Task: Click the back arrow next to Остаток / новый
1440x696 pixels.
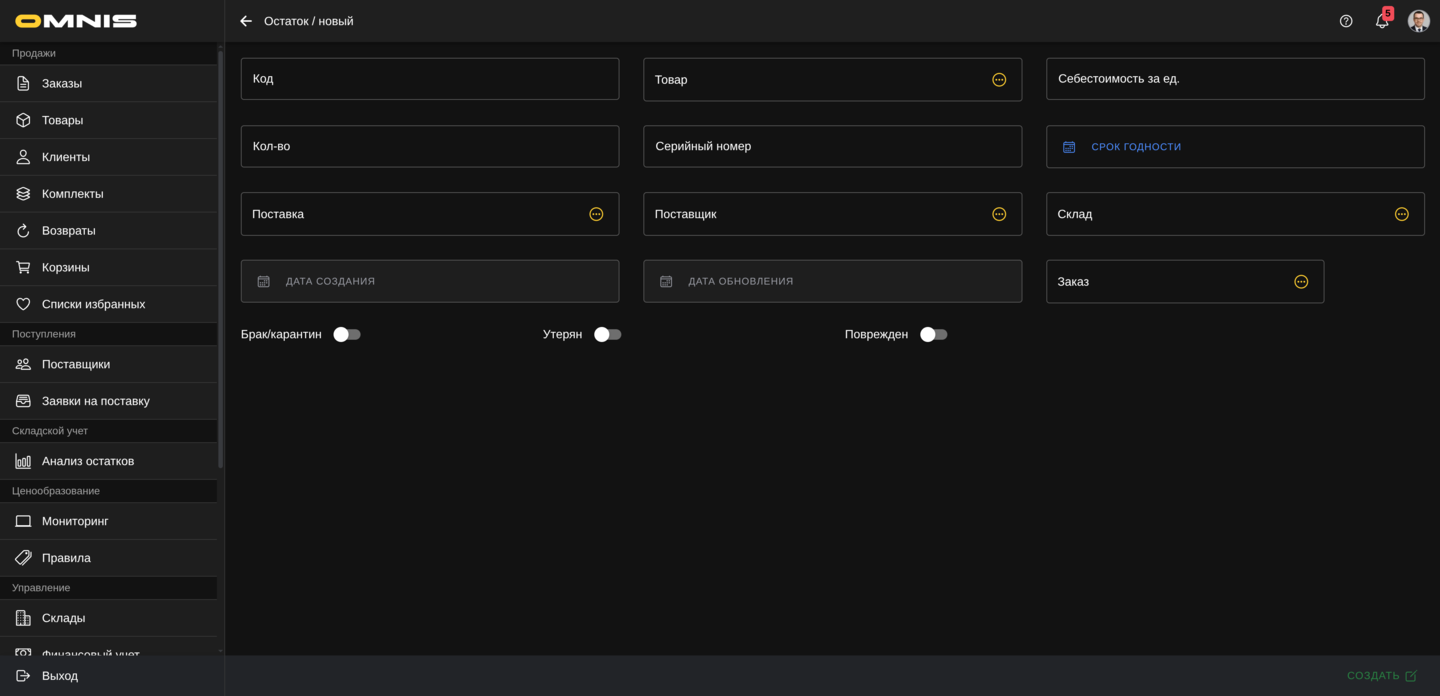Action: coord(246,21)
